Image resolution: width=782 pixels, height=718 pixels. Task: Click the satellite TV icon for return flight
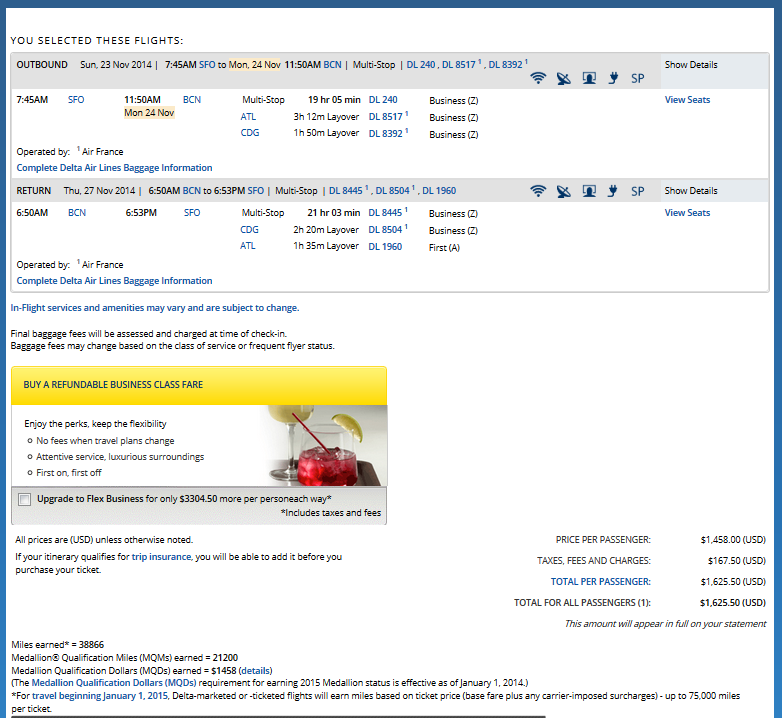coord(564,191)
